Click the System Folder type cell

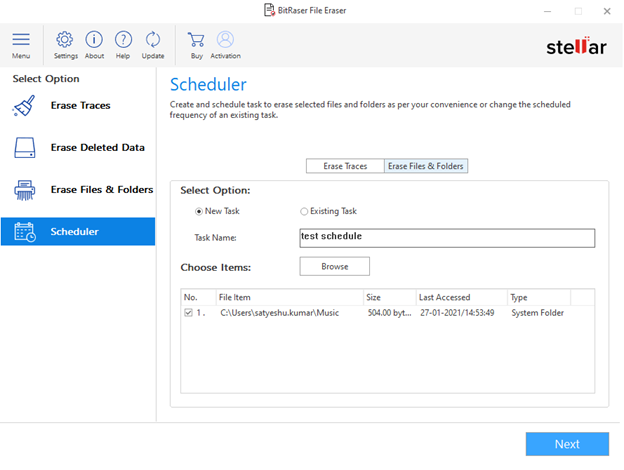tap(538, 313)
